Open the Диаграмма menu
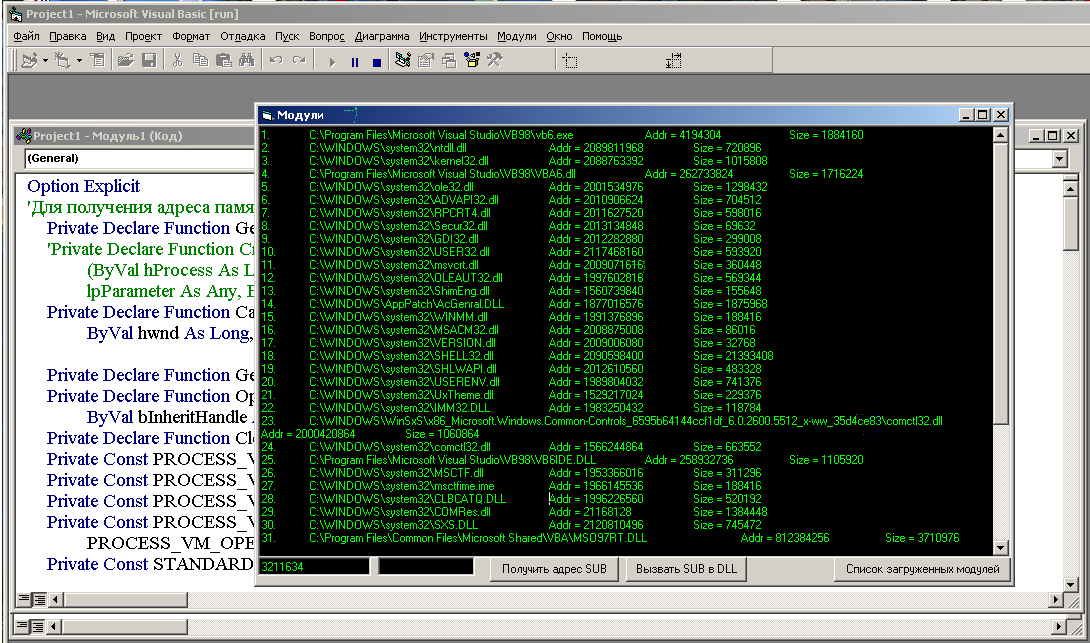The height and width of the screenshot is (643, 1090). coord(382,36)
